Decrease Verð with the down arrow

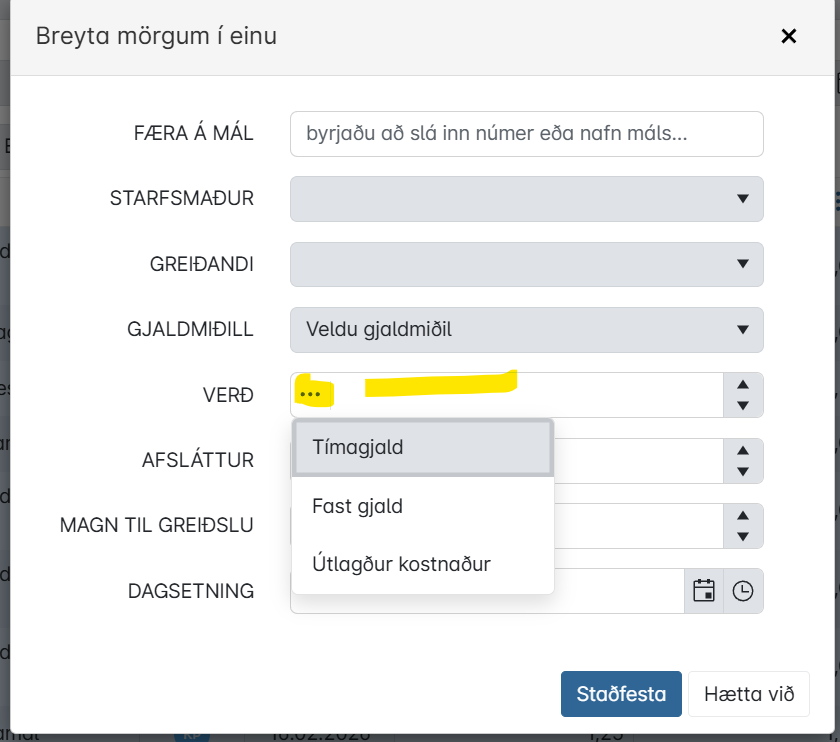(743, 406)
